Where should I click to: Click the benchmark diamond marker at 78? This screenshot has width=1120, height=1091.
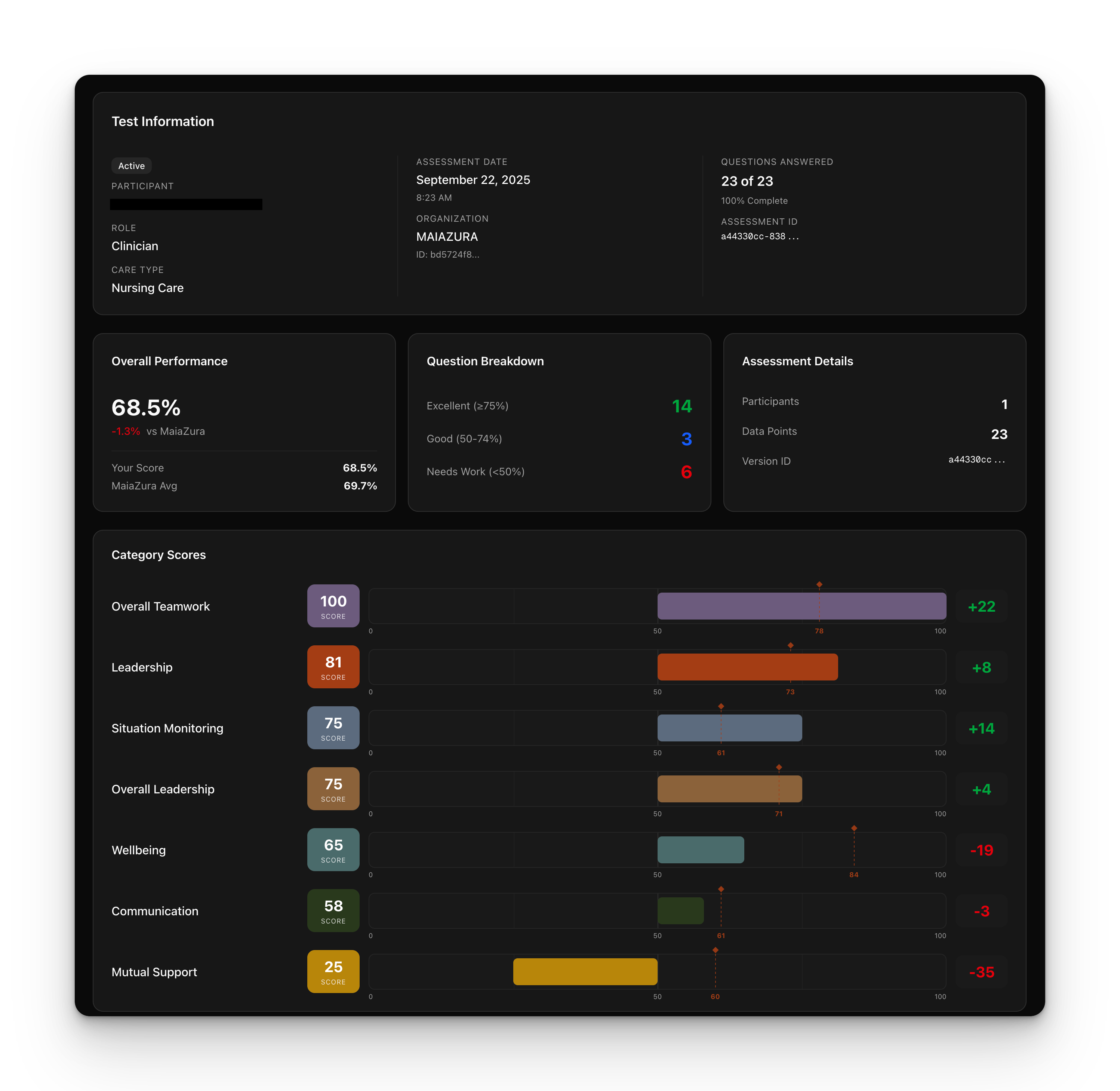tap(819, 584)
